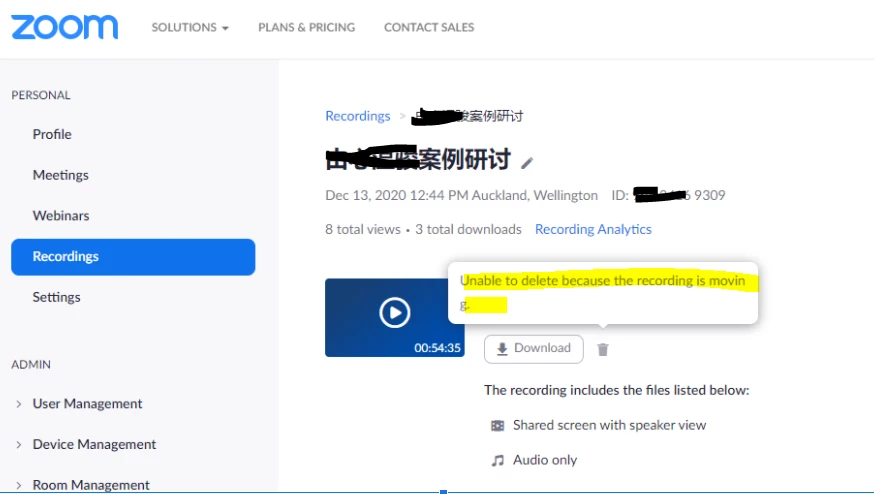Expand User Management section

click(x=18, y=404)
